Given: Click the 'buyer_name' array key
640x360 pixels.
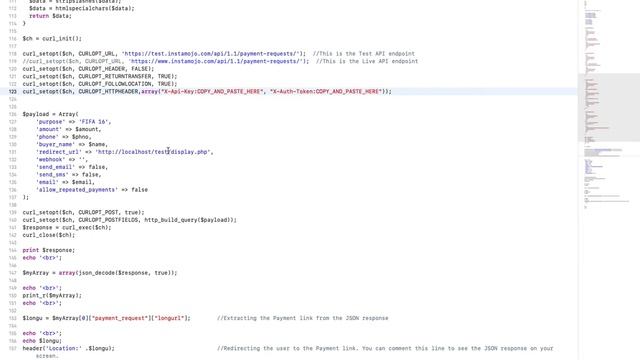Looking at the screenshot, I should (x=56, y=144).
